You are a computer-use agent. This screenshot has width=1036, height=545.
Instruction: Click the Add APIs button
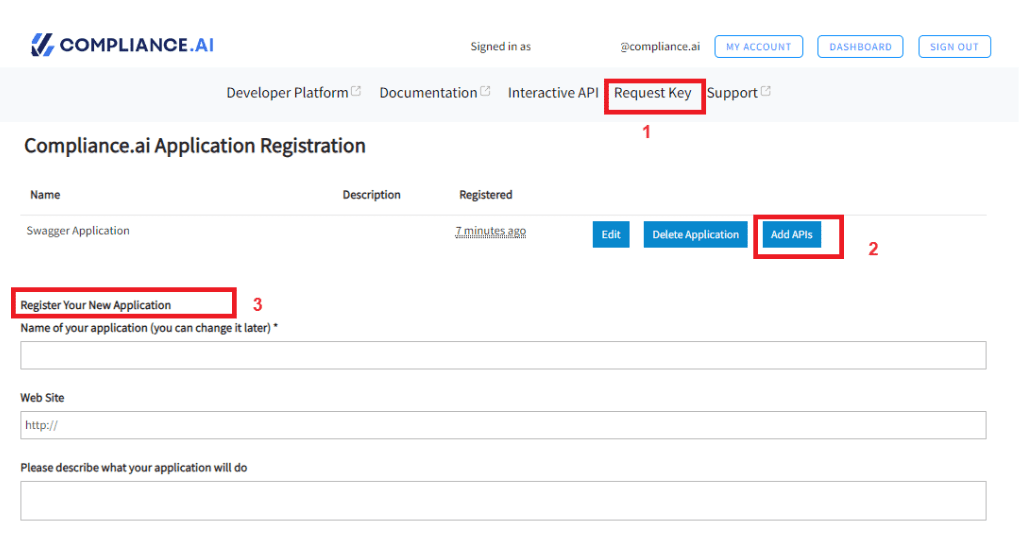click(792, 235)
